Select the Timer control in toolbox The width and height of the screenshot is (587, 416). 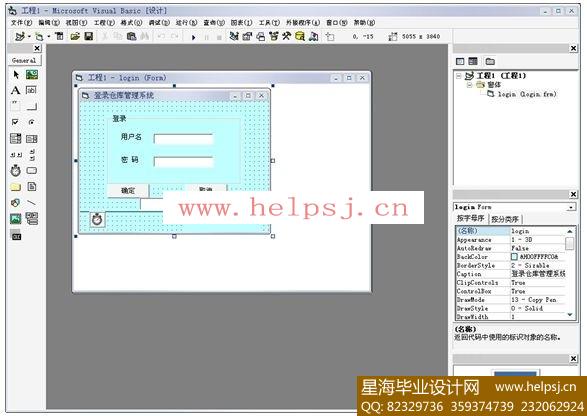[x=15, y=171]
